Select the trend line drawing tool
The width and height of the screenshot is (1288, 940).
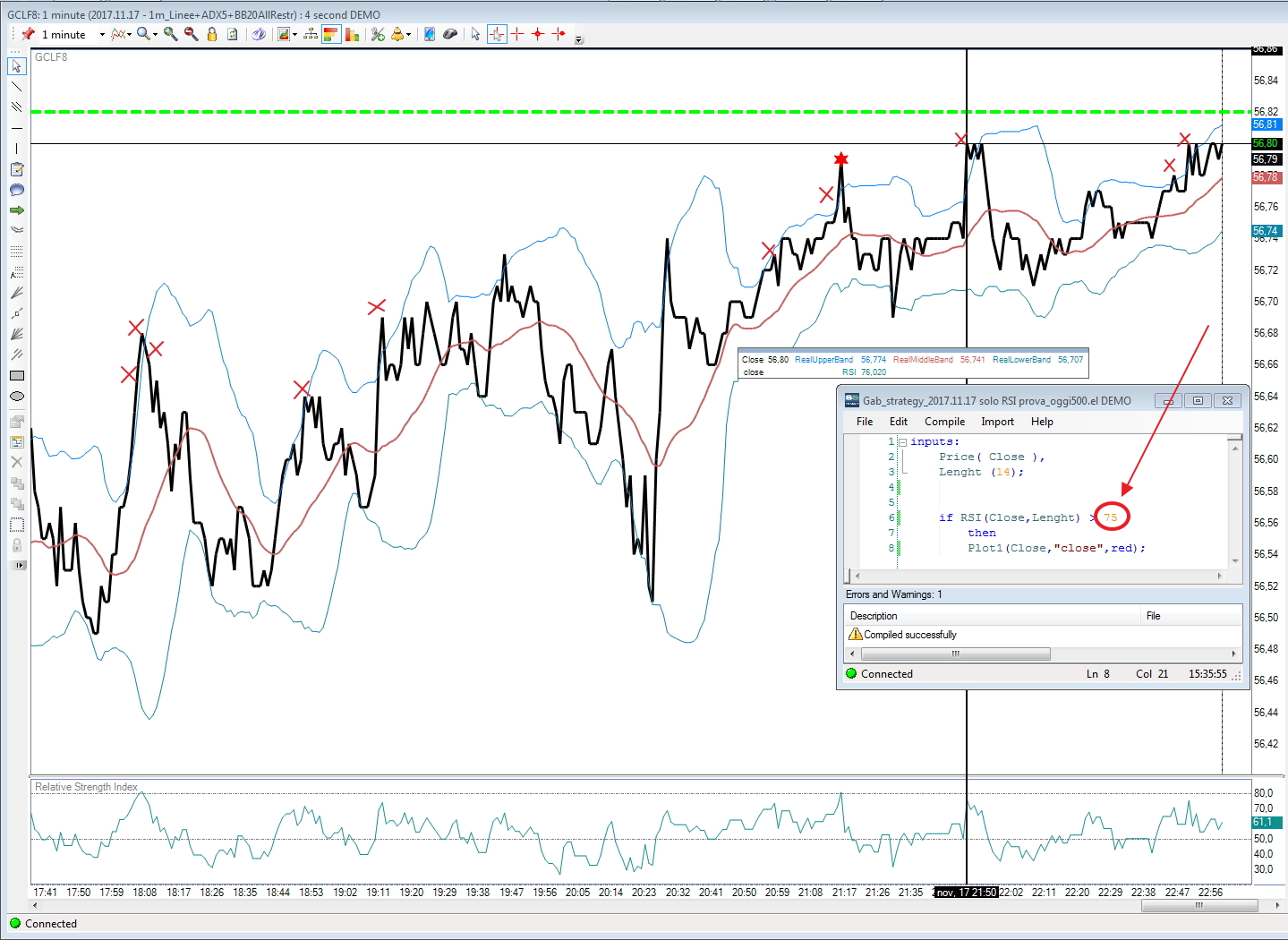pos(16,87)
